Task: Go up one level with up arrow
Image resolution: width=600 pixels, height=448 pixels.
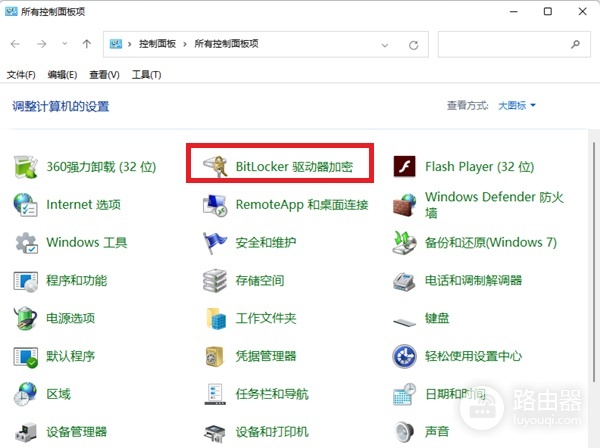Action: 87,44
